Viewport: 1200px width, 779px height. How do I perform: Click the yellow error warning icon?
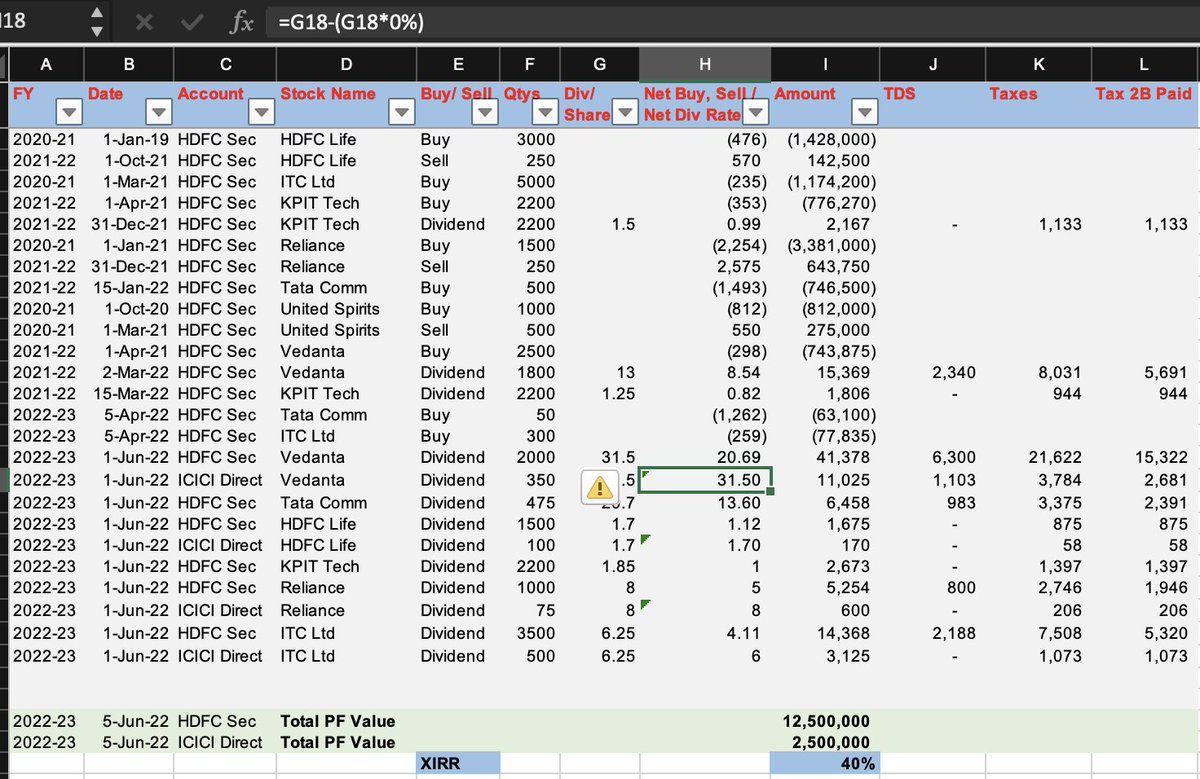click(599, 487)
